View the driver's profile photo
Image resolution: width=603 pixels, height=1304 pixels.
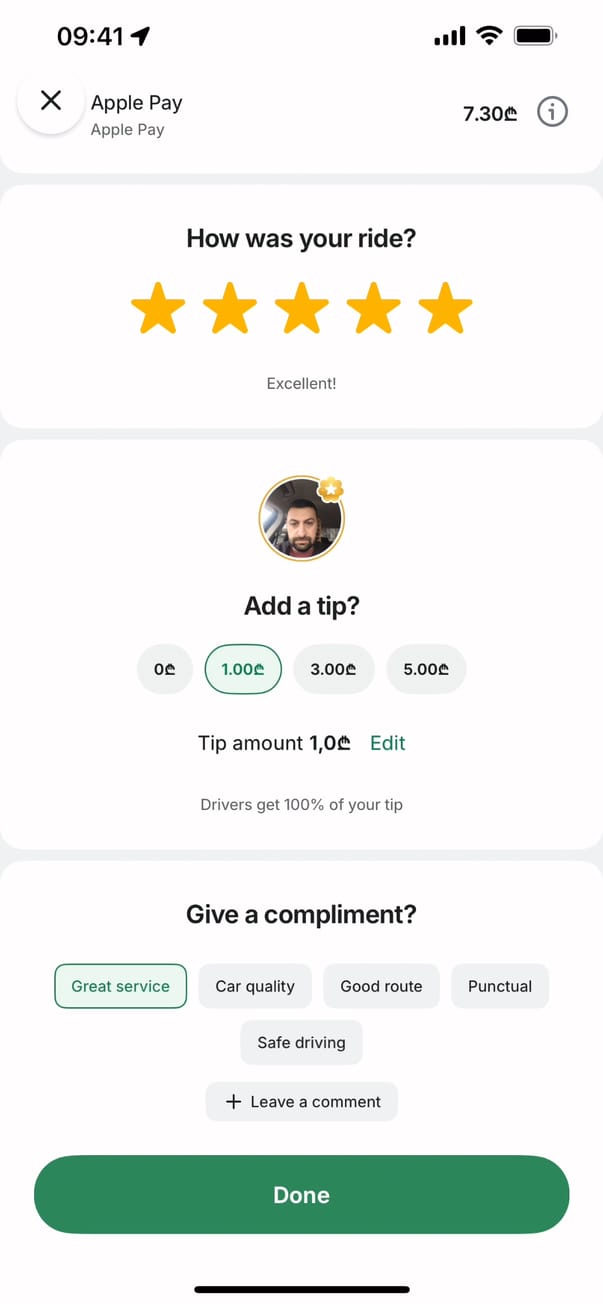[301, 518]
